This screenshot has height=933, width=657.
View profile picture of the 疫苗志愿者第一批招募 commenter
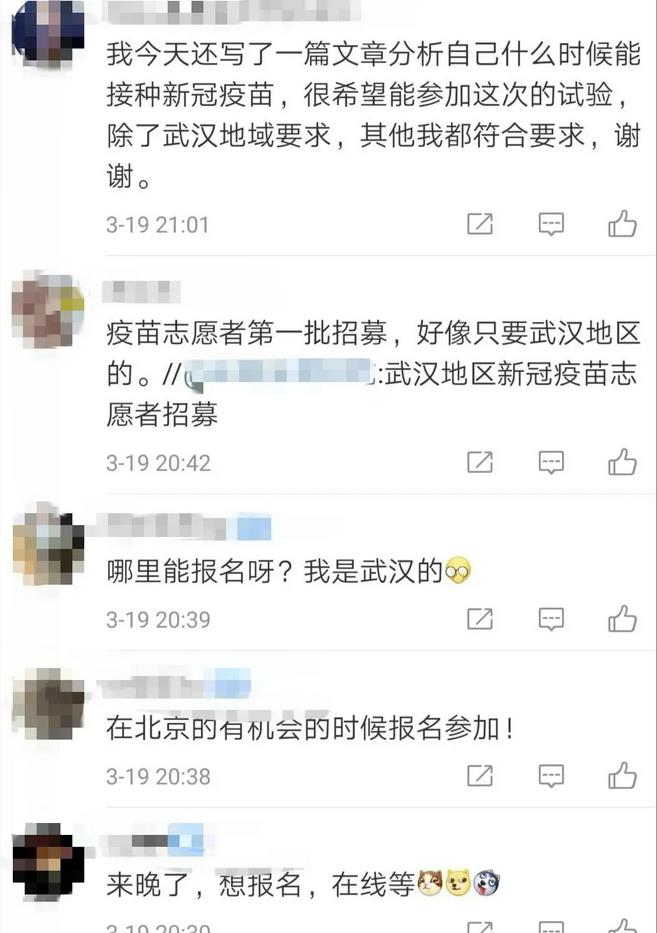(48, 308)
